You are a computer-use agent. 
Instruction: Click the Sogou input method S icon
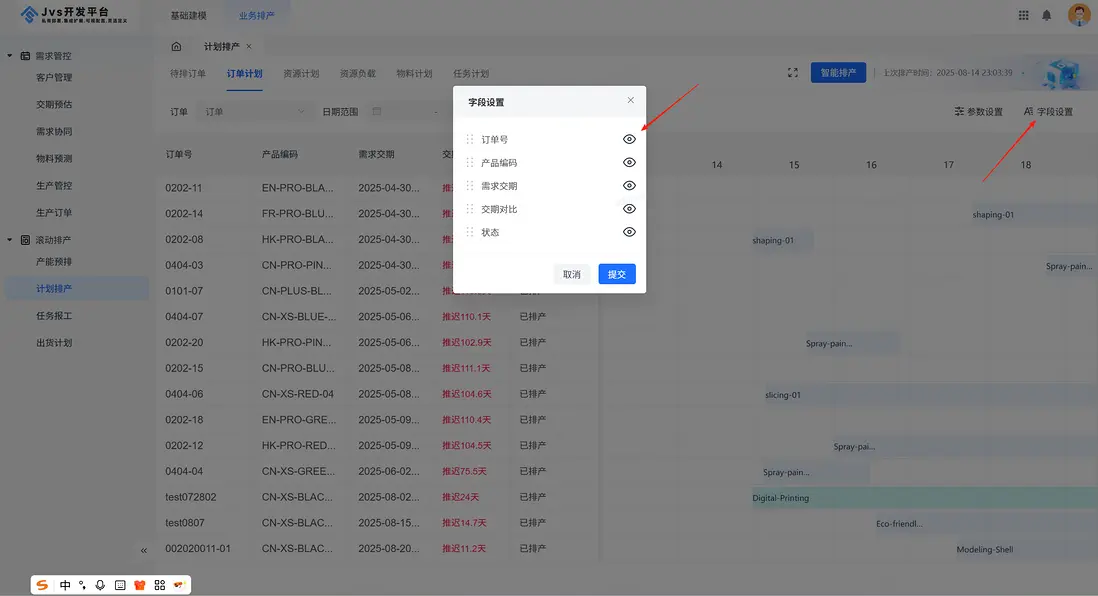[42, 585]
